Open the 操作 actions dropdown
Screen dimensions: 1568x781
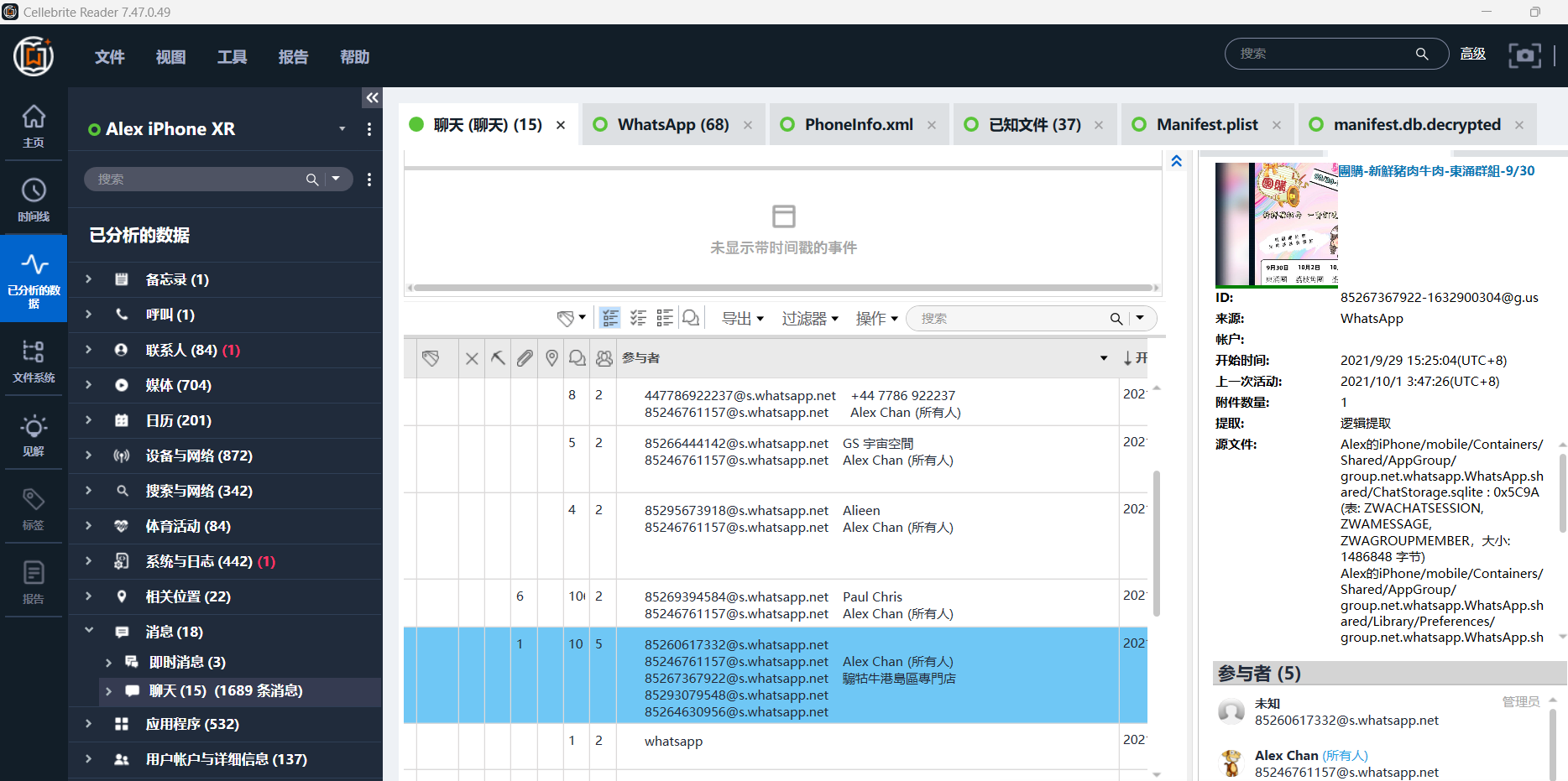(x=877, y=319)
